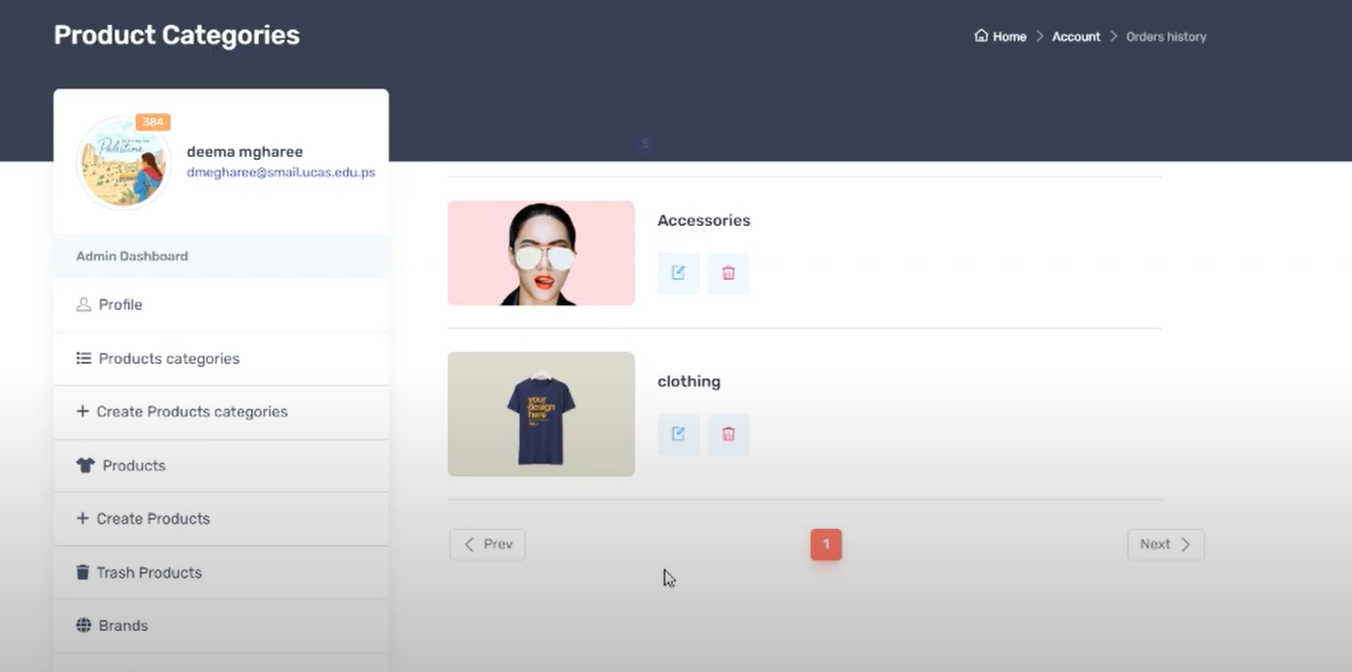Viewport: 1352px width, 672px height.
Task: Click the Orders history breadcrumb text
Action: pyautogui.click(x=1166, y=36)
